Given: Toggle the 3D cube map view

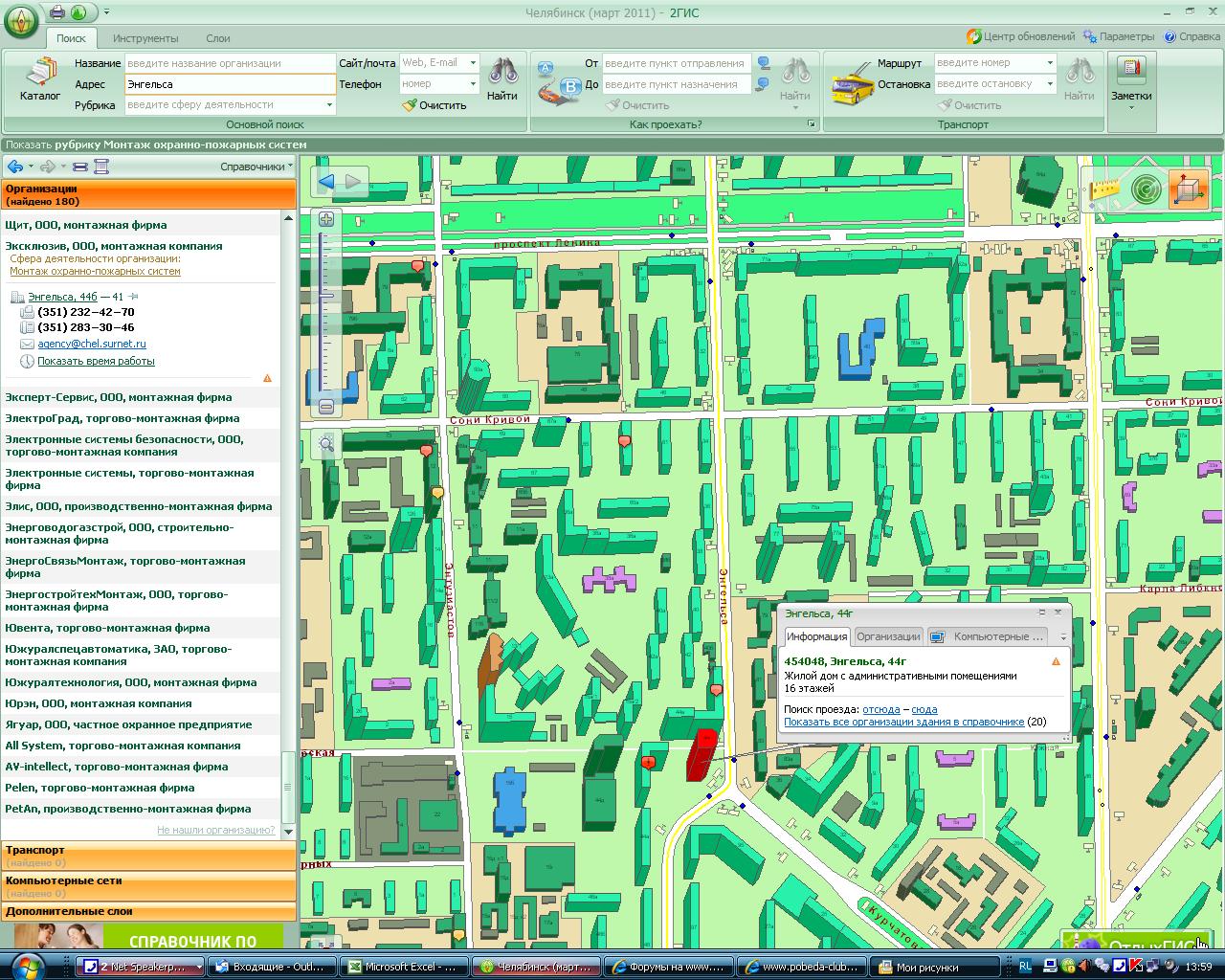Looking at the screenshot, I should point(1189,189).
